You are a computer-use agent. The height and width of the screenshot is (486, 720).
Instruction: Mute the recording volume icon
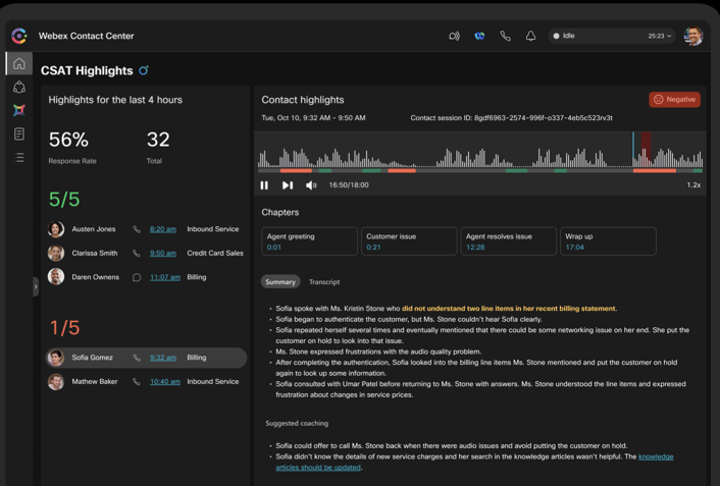click(311, 185)
